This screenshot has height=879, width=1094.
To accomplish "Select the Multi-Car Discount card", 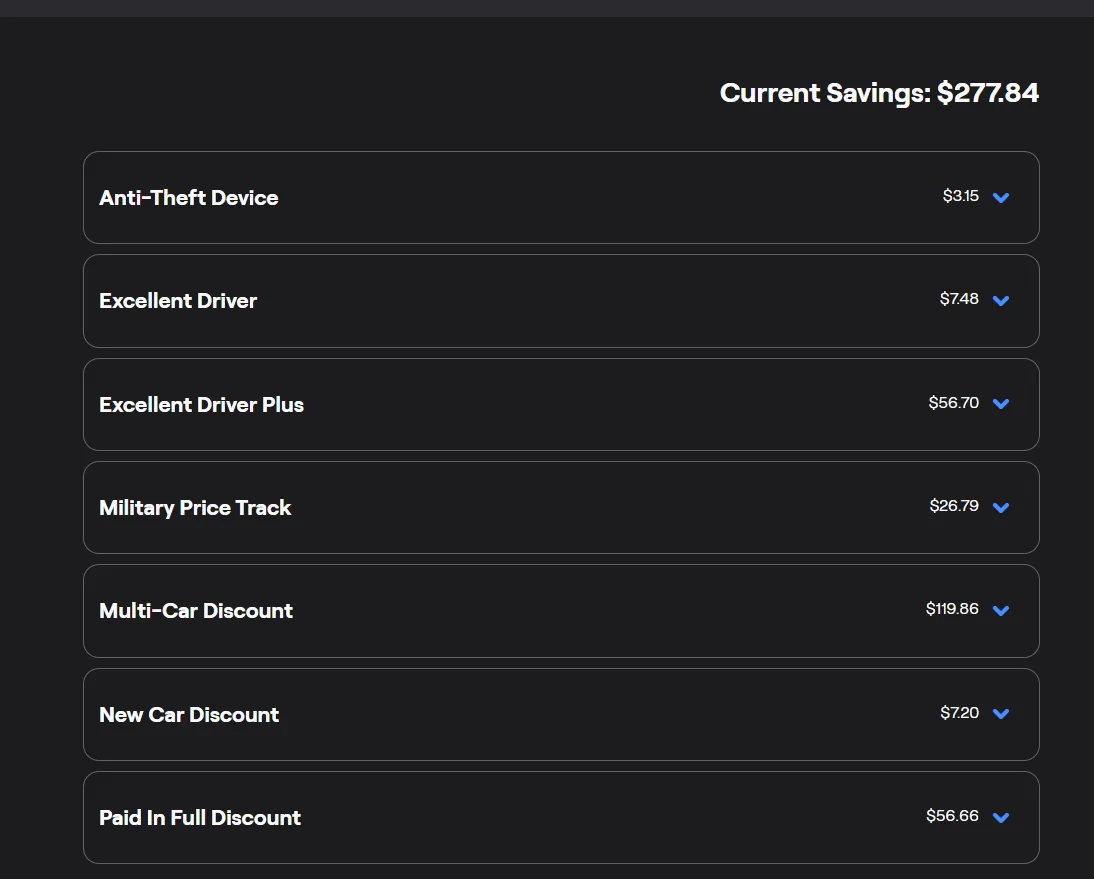I will coord(561,610).
